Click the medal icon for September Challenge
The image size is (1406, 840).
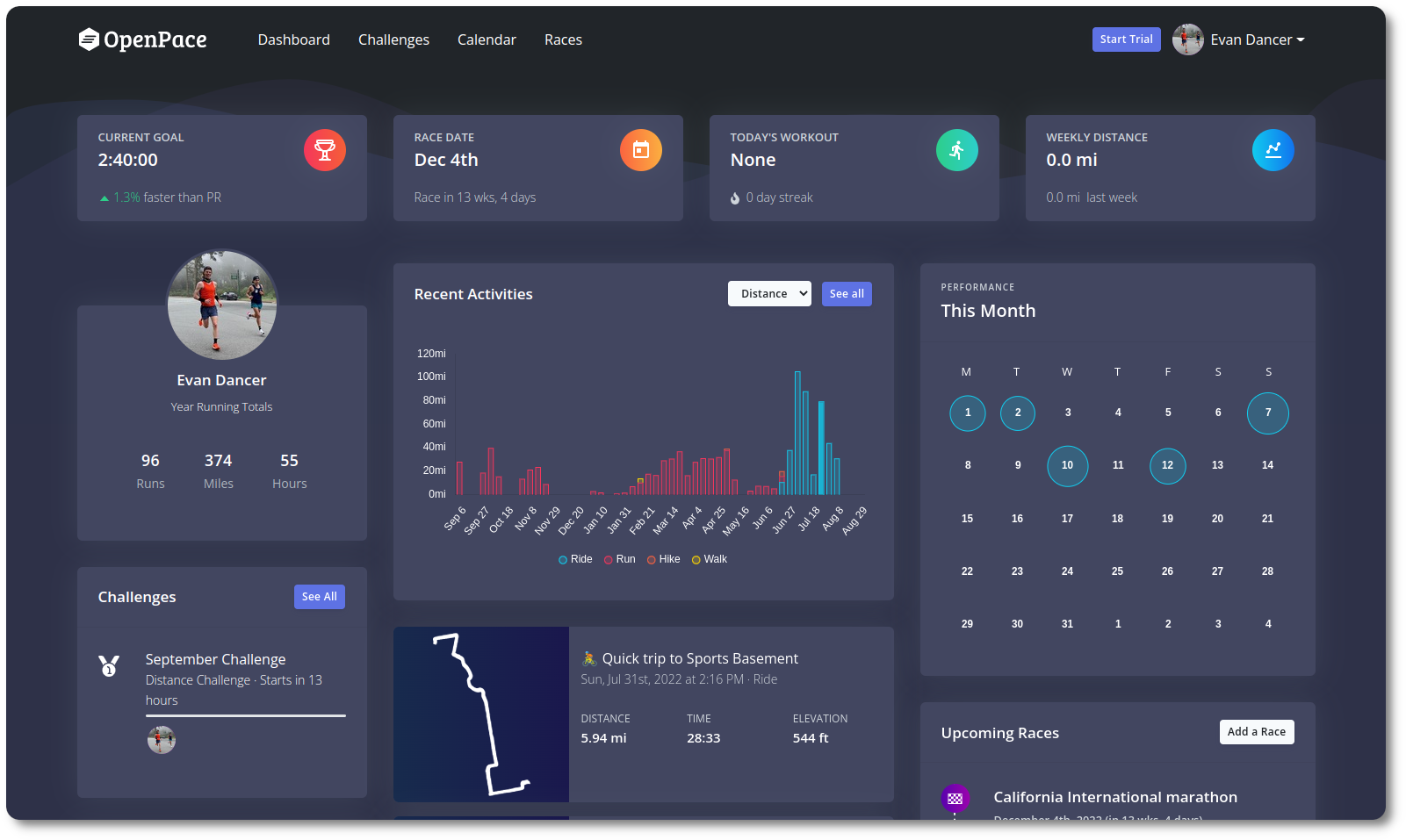point(109,666)
